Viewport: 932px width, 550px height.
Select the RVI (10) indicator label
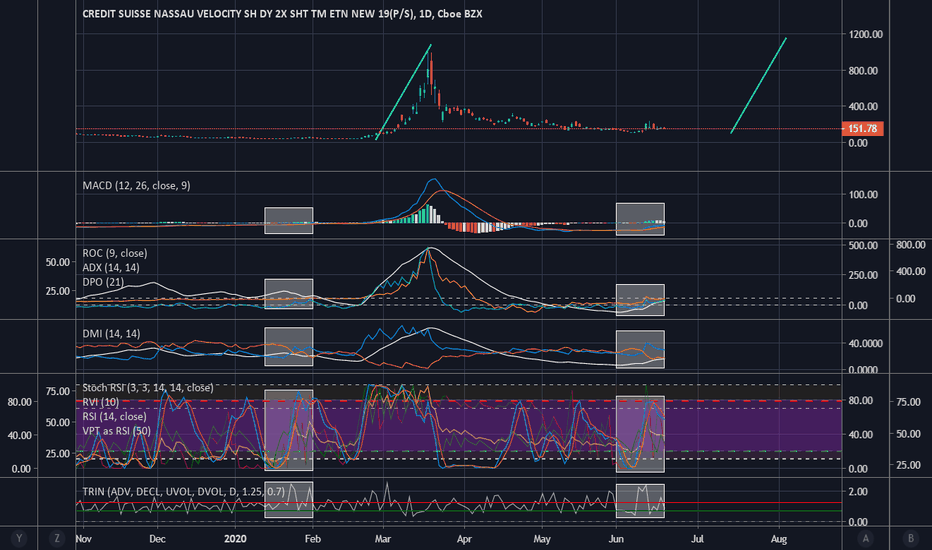point(100,402)
